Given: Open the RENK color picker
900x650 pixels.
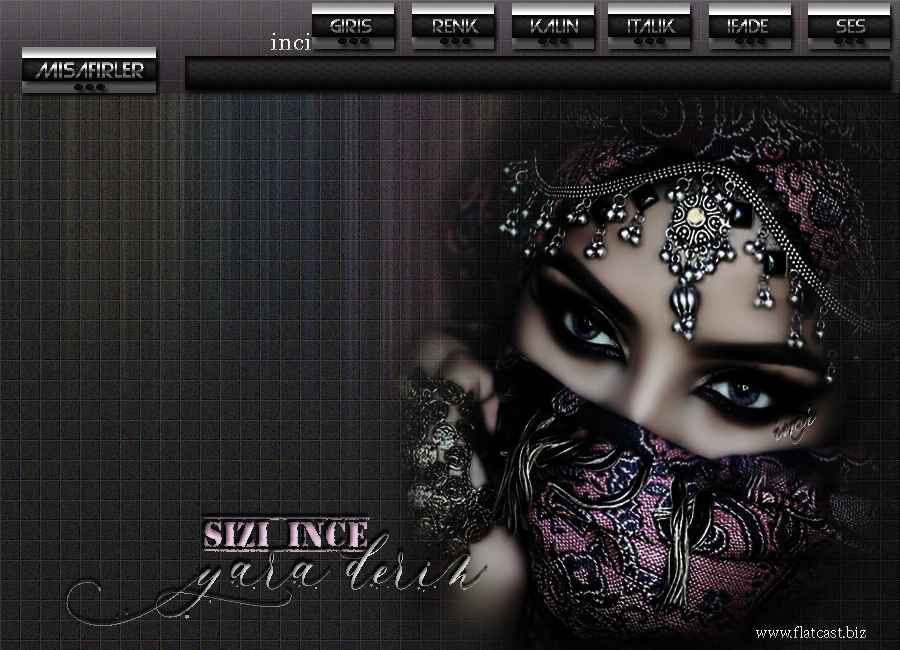Looking at the screenshot, I should (x=455, y=26).
